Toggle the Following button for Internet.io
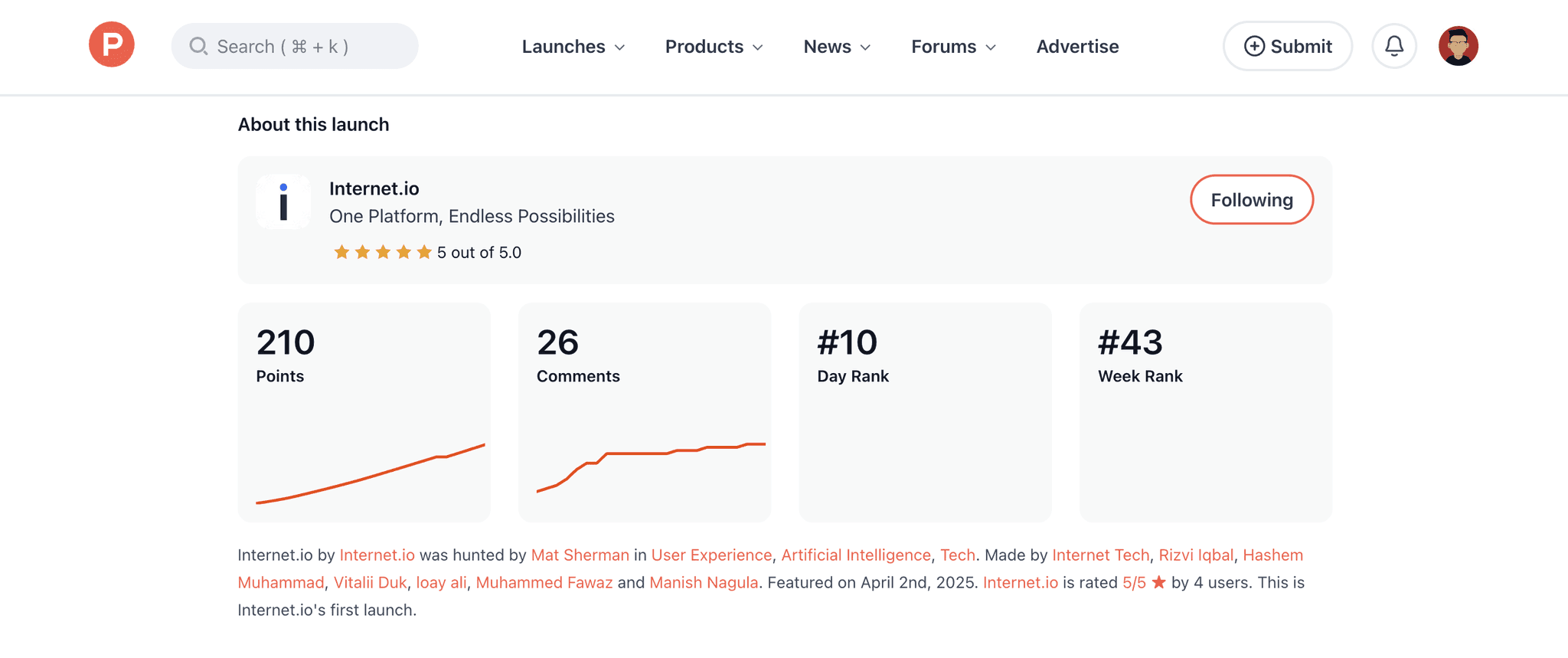Viewport: 1568px width, 658px height. (x=1252, y=200)
